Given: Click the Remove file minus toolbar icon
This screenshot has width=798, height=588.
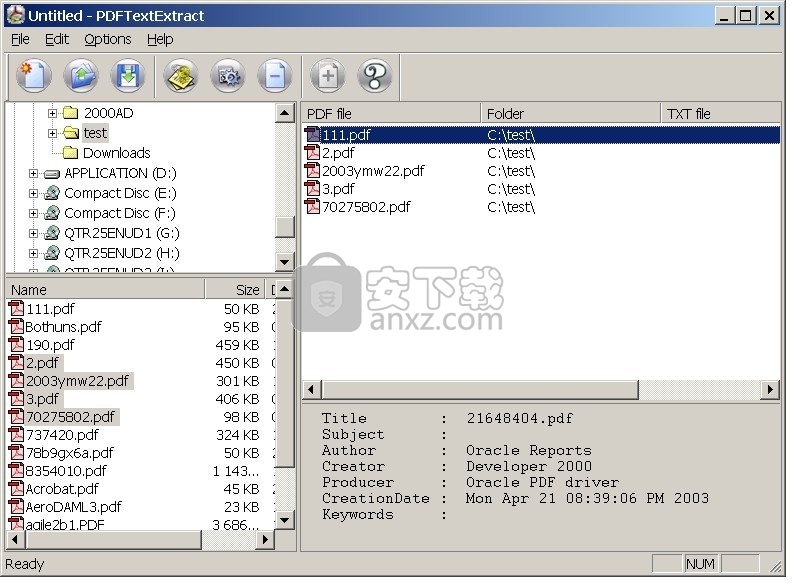Looking at the screenshot, I should point(275,76).
